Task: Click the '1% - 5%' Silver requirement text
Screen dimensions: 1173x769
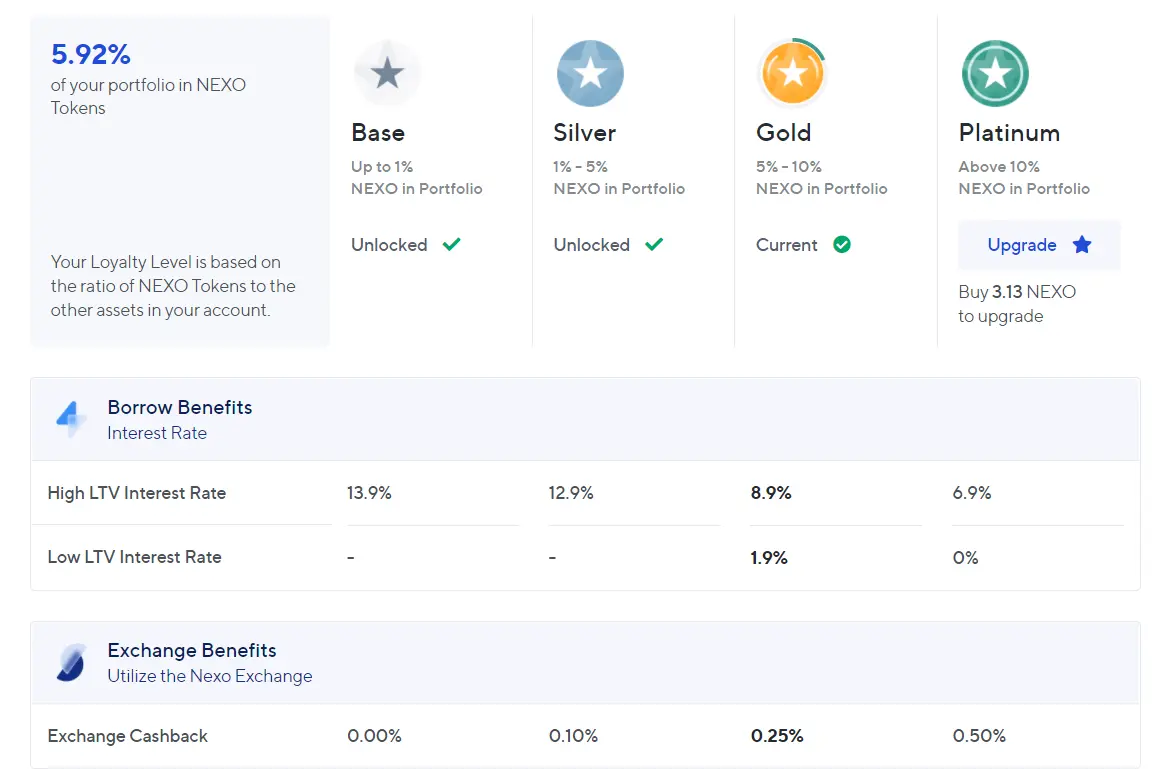Action: click(581, 167)
